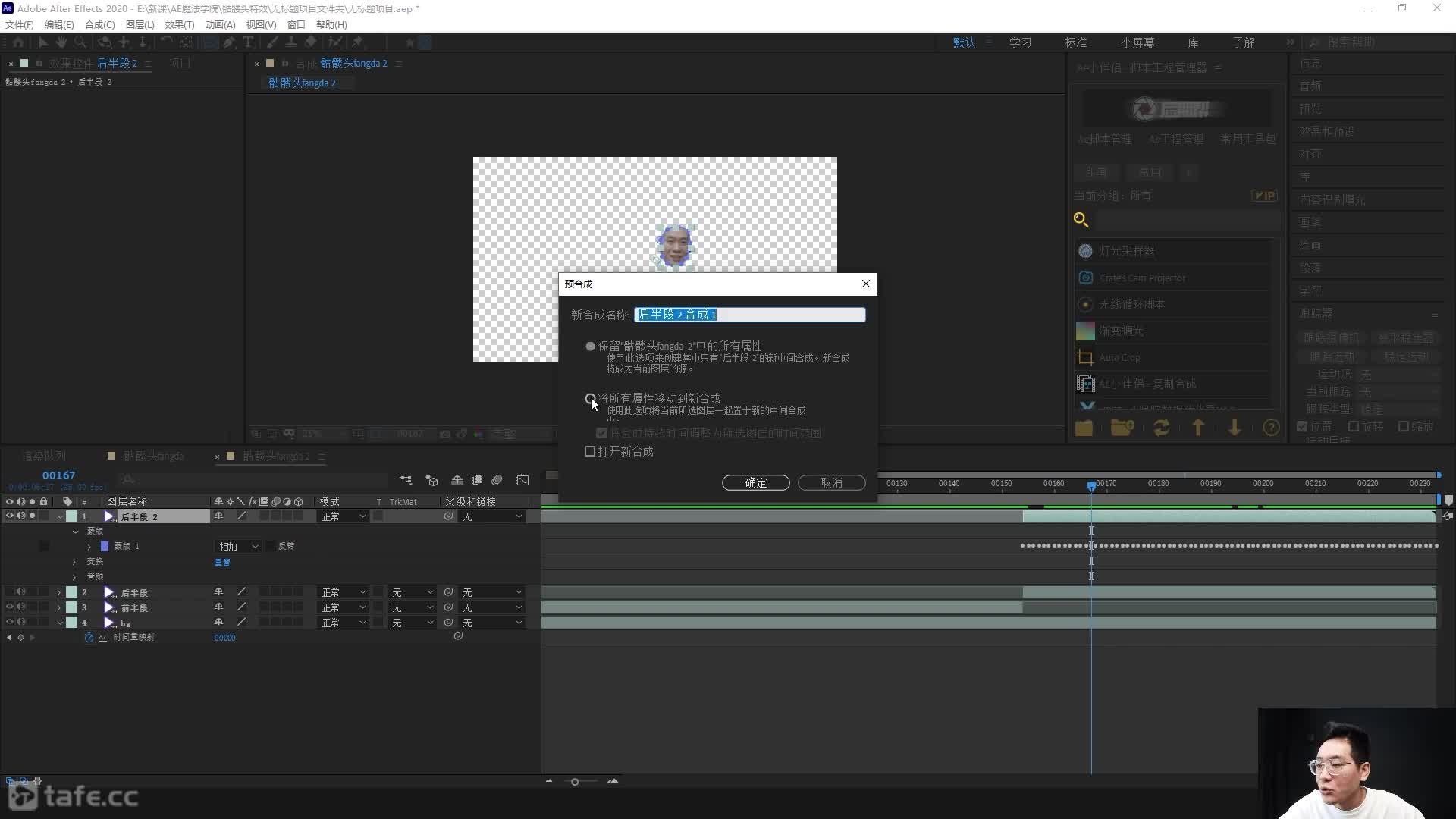Screen dimensions: 1456x819
Task: Click 确定 to confirm pre-compose
Action: coord(755,482)
